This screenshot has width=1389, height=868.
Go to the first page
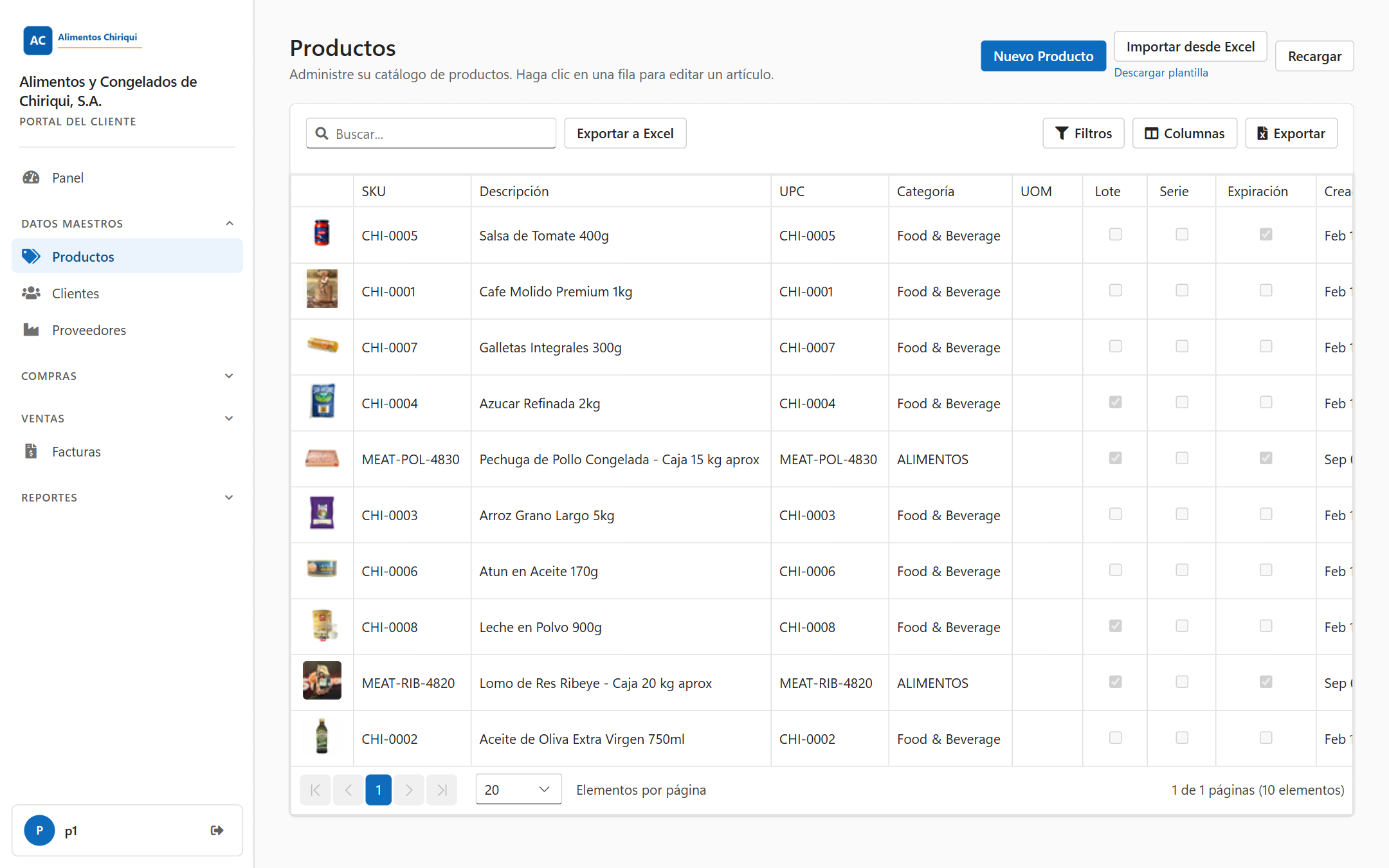pyautogui.click(x=315, y=790)
